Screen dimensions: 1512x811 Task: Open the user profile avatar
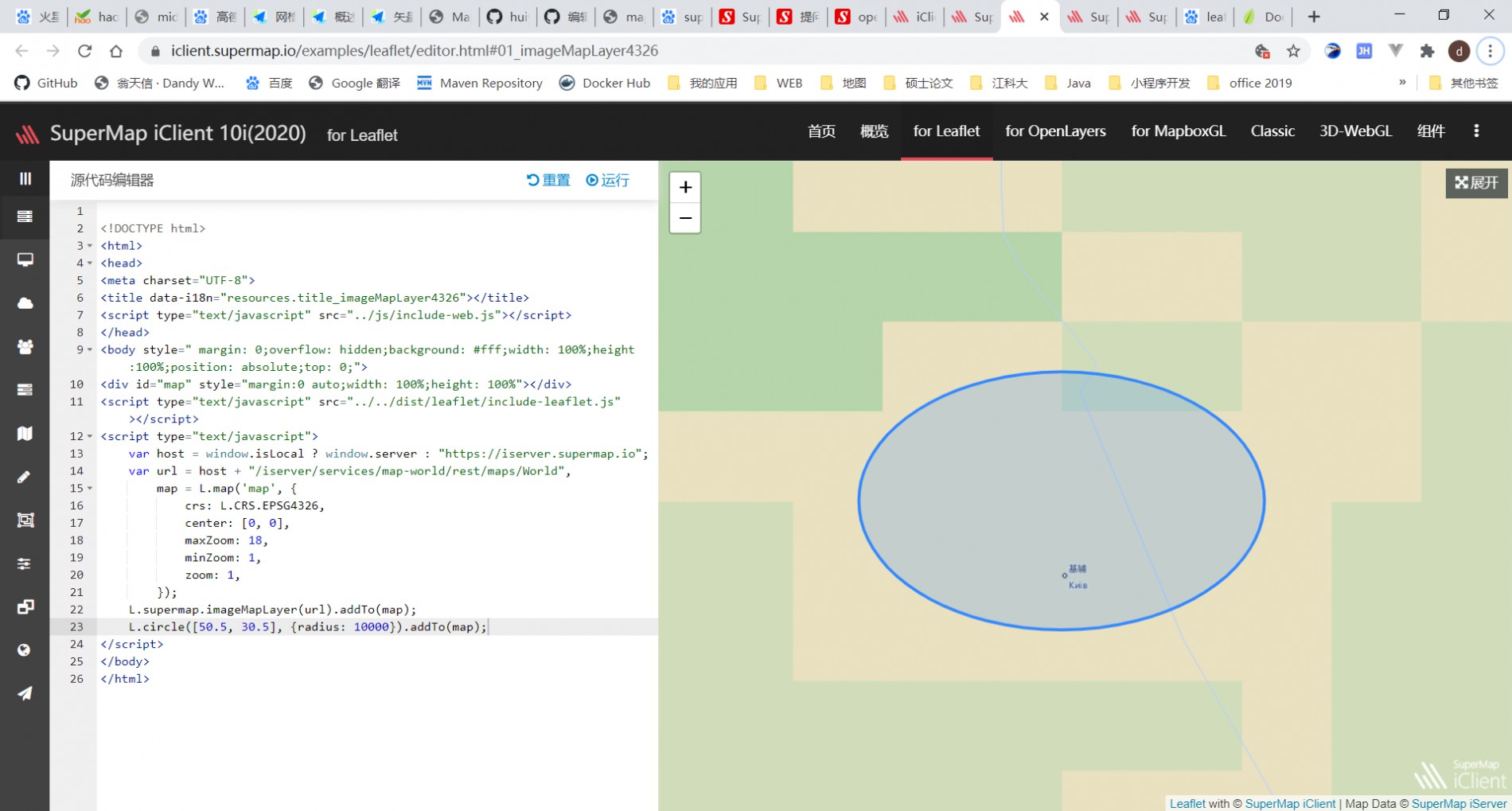coord(1459,51)
